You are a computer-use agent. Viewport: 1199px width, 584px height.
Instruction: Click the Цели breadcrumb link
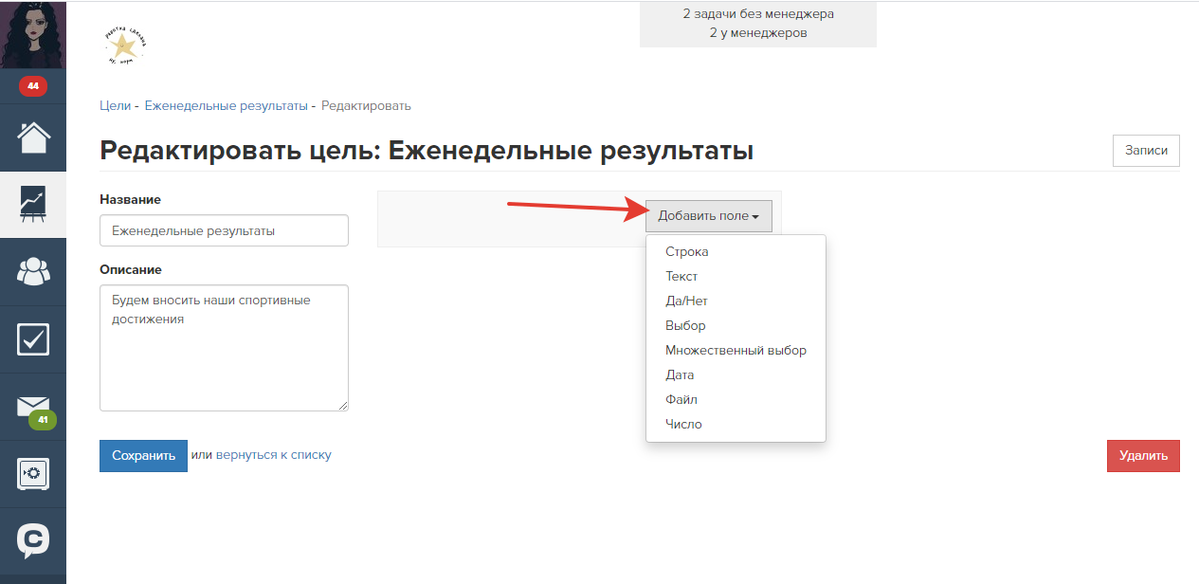[x=115, y=106]
